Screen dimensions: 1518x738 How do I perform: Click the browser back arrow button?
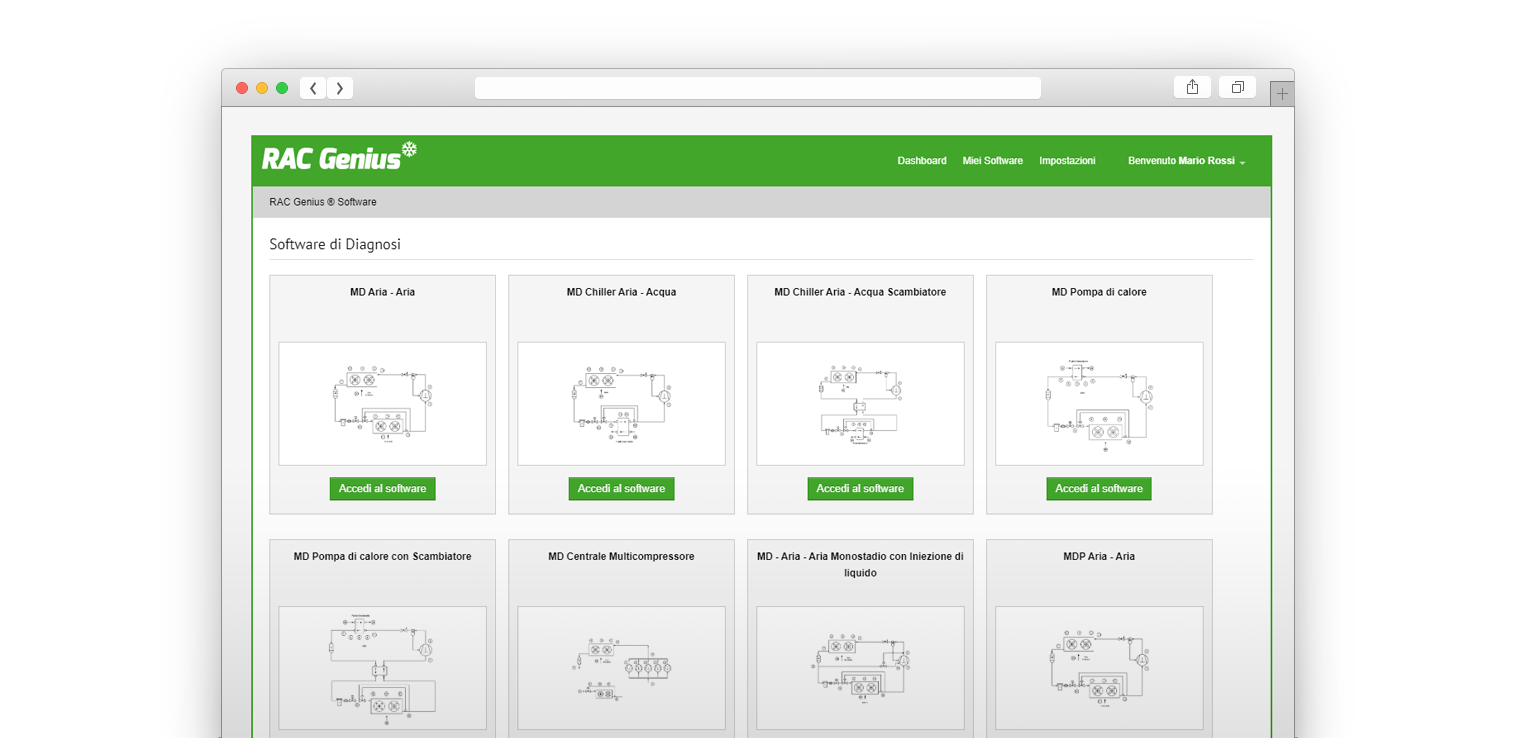click(313, 88)
